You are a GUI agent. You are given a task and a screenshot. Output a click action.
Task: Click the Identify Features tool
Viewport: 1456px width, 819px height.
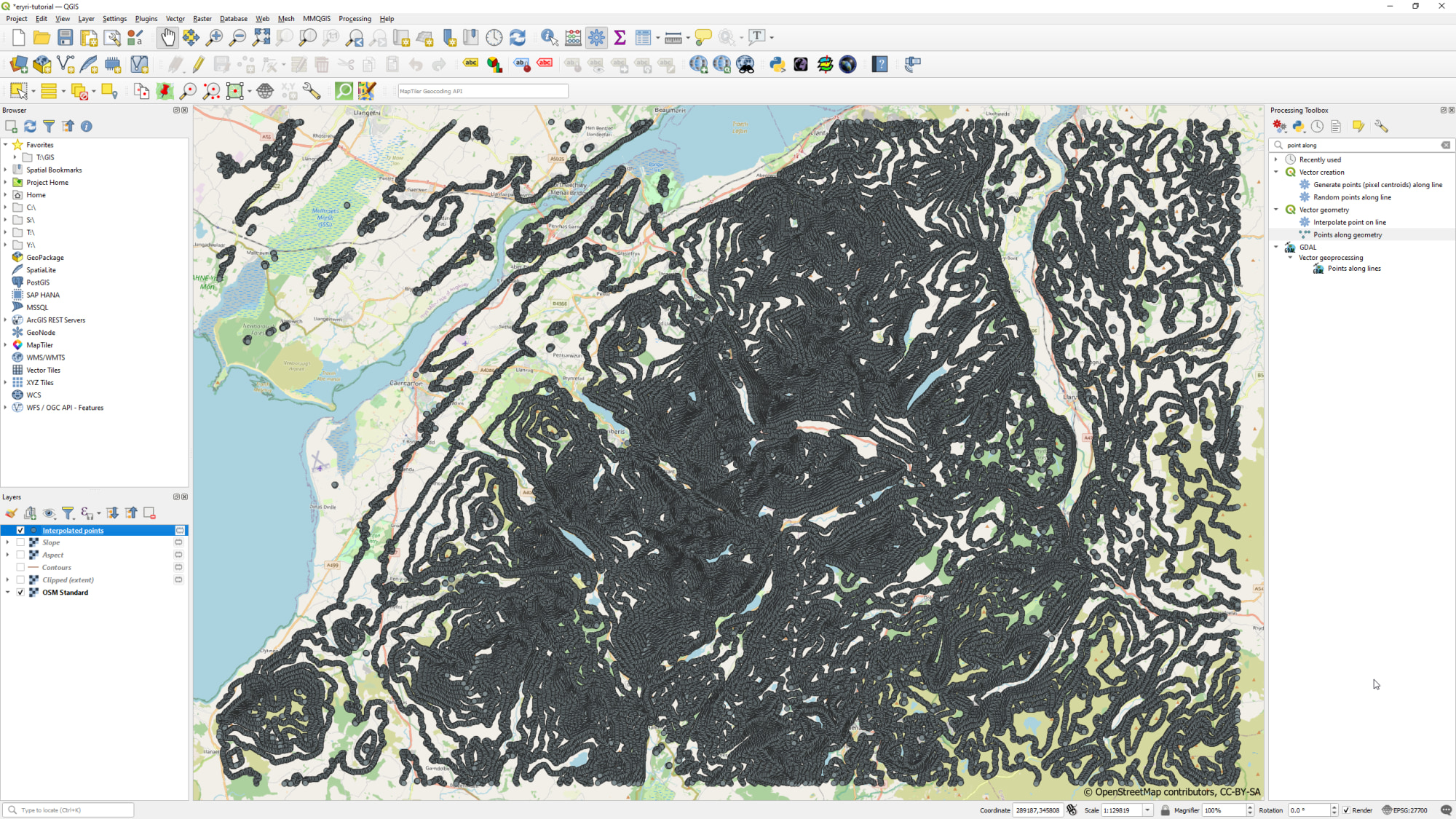coord(550,37)
